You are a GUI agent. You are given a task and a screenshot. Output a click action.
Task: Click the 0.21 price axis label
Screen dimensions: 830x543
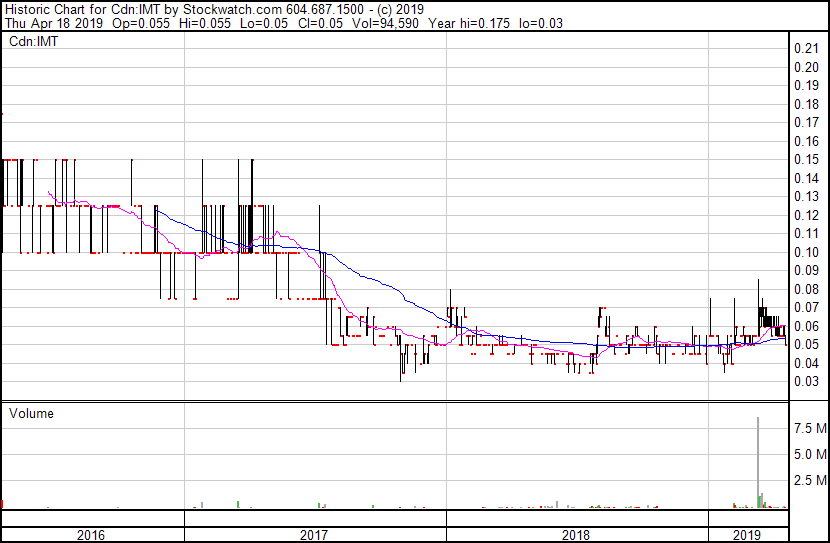tap(805, 49)
